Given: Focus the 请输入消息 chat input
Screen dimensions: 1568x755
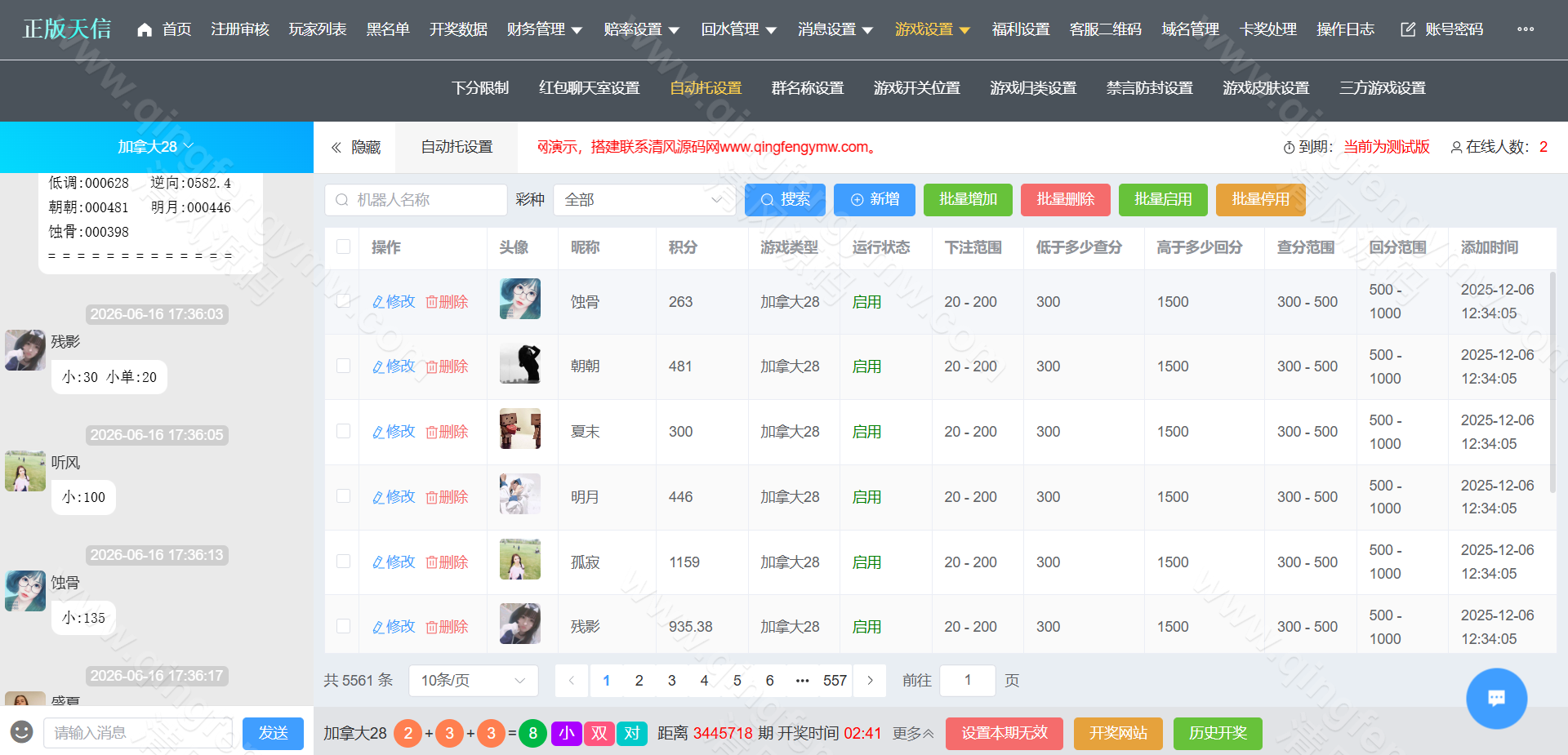Looking at the screenshot, I should click(138, 733).
